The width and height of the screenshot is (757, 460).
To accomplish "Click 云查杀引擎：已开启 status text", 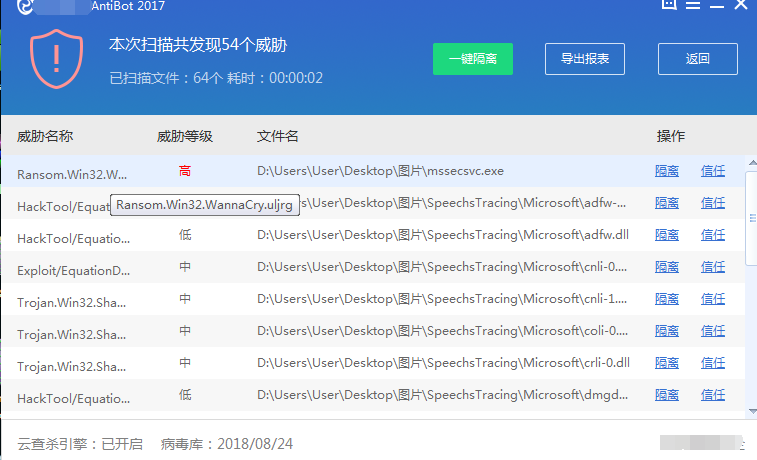I will tap(80, 444).
